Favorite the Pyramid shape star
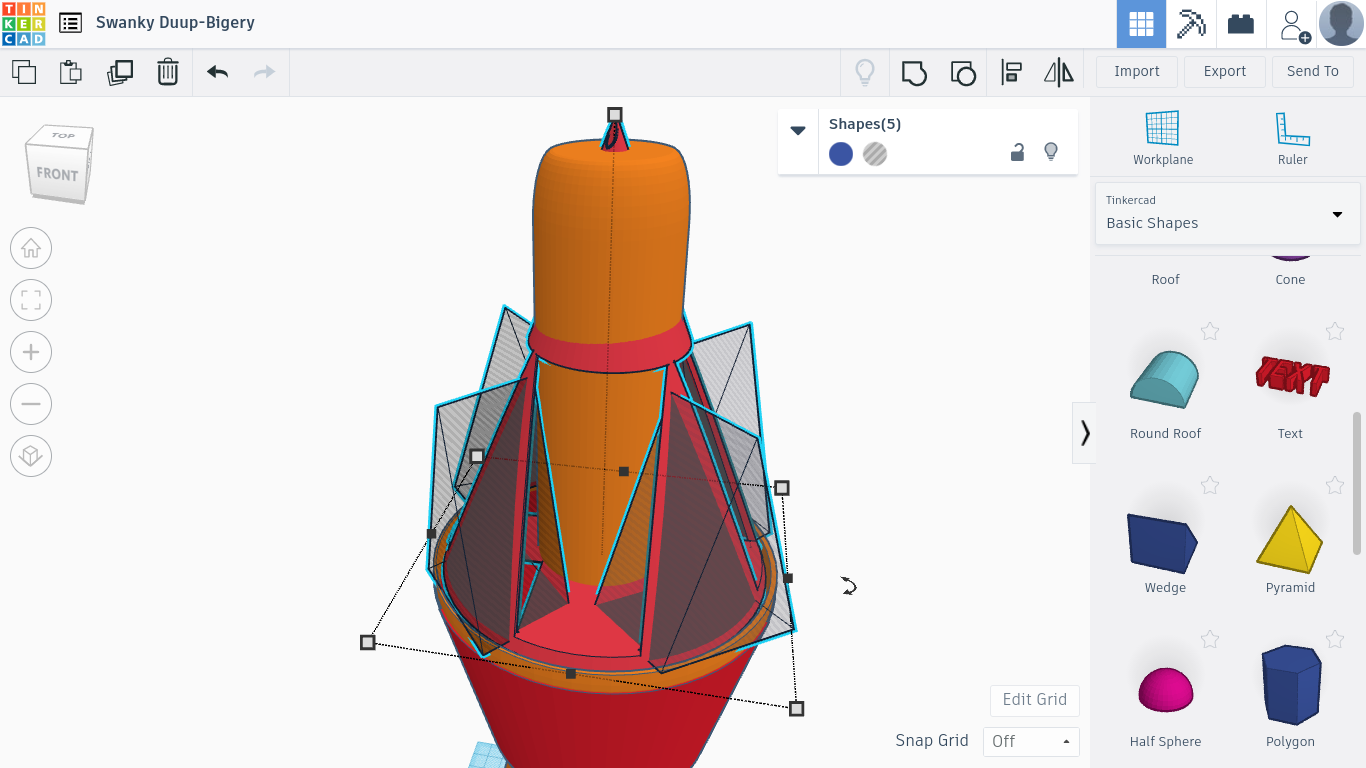Viewport: 1366px width, 768px height. (x=1334, y=485)
